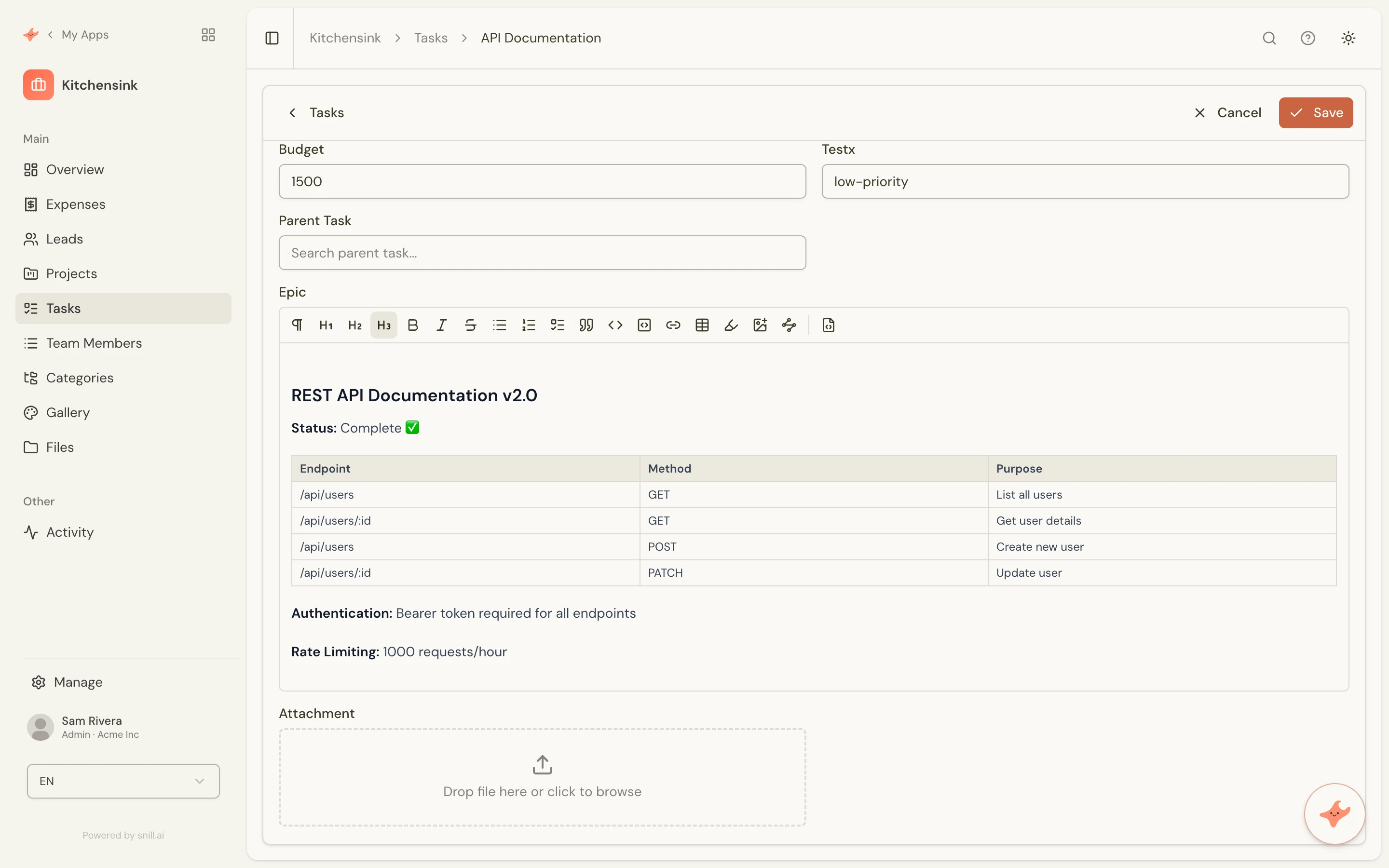Toggle bold formatting in Epic editor
Screen dimensions: 1389x868
tap(413, 325)
